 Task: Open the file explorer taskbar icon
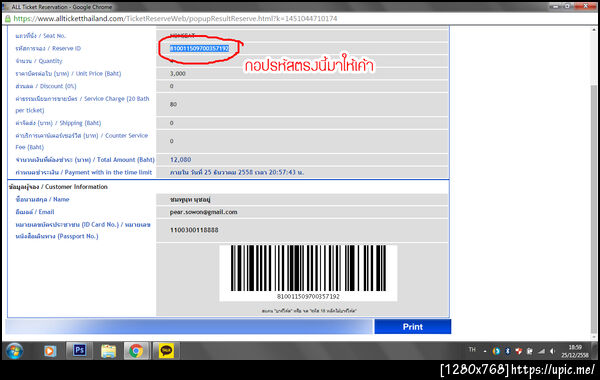[x=108, y=351]
